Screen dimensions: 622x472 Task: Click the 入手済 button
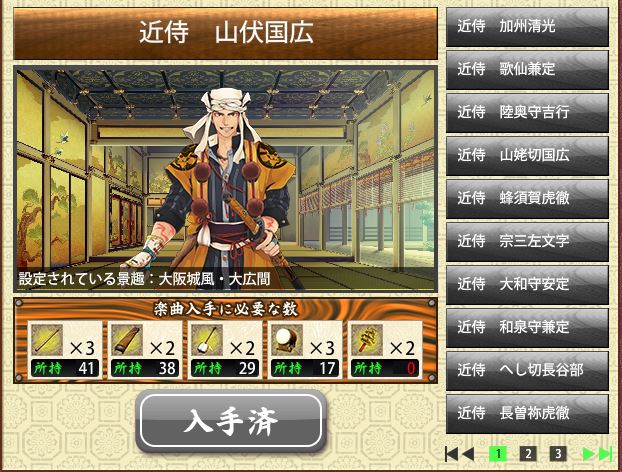tap(231, 421)
